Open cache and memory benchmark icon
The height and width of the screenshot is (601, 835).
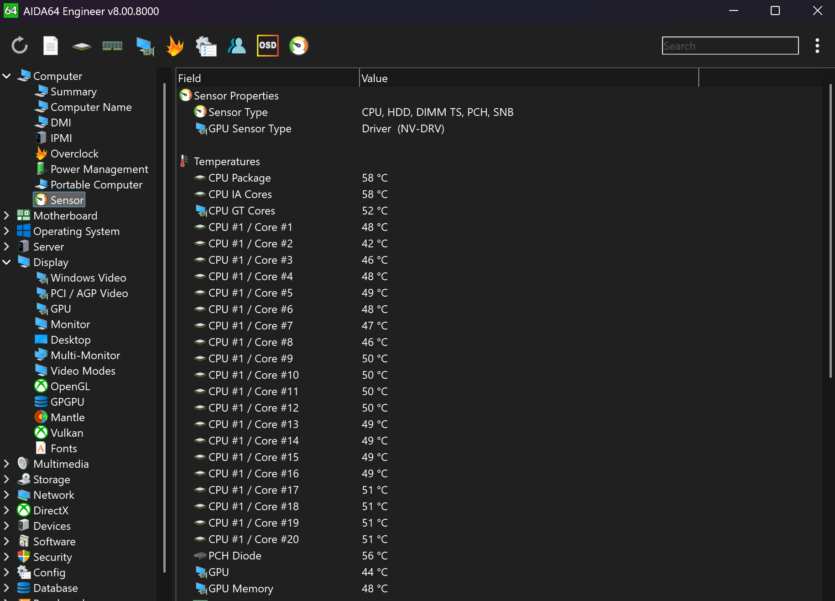point(112,46)
